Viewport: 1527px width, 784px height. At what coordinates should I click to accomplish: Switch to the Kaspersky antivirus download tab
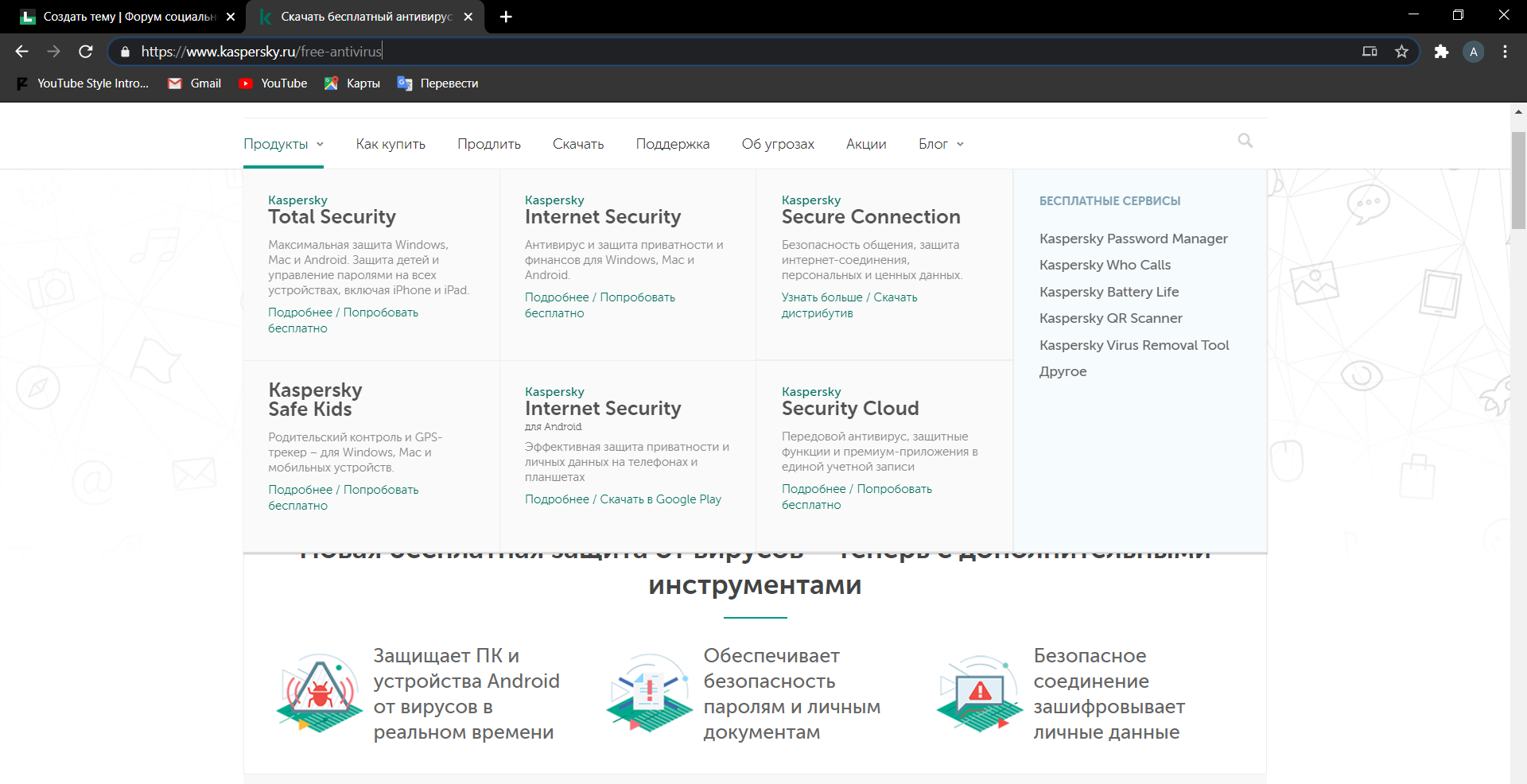pos(366,17)
